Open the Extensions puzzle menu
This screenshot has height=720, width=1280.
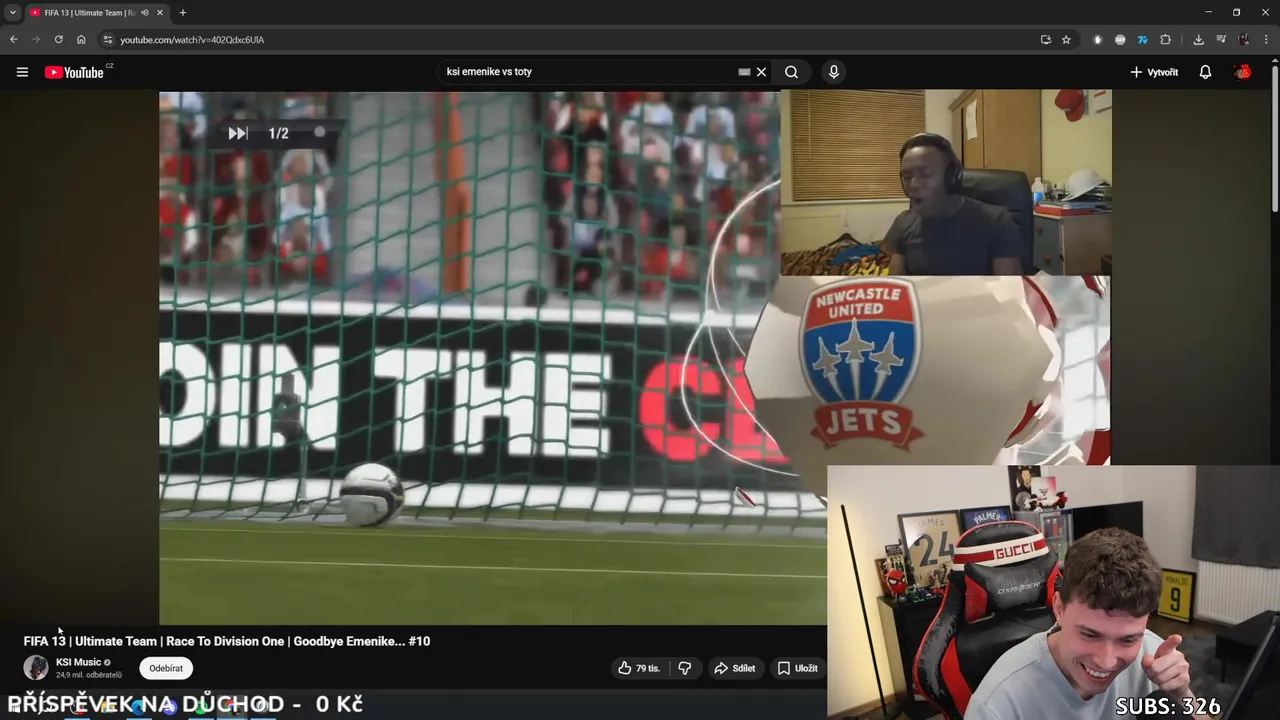[1165, 40]
